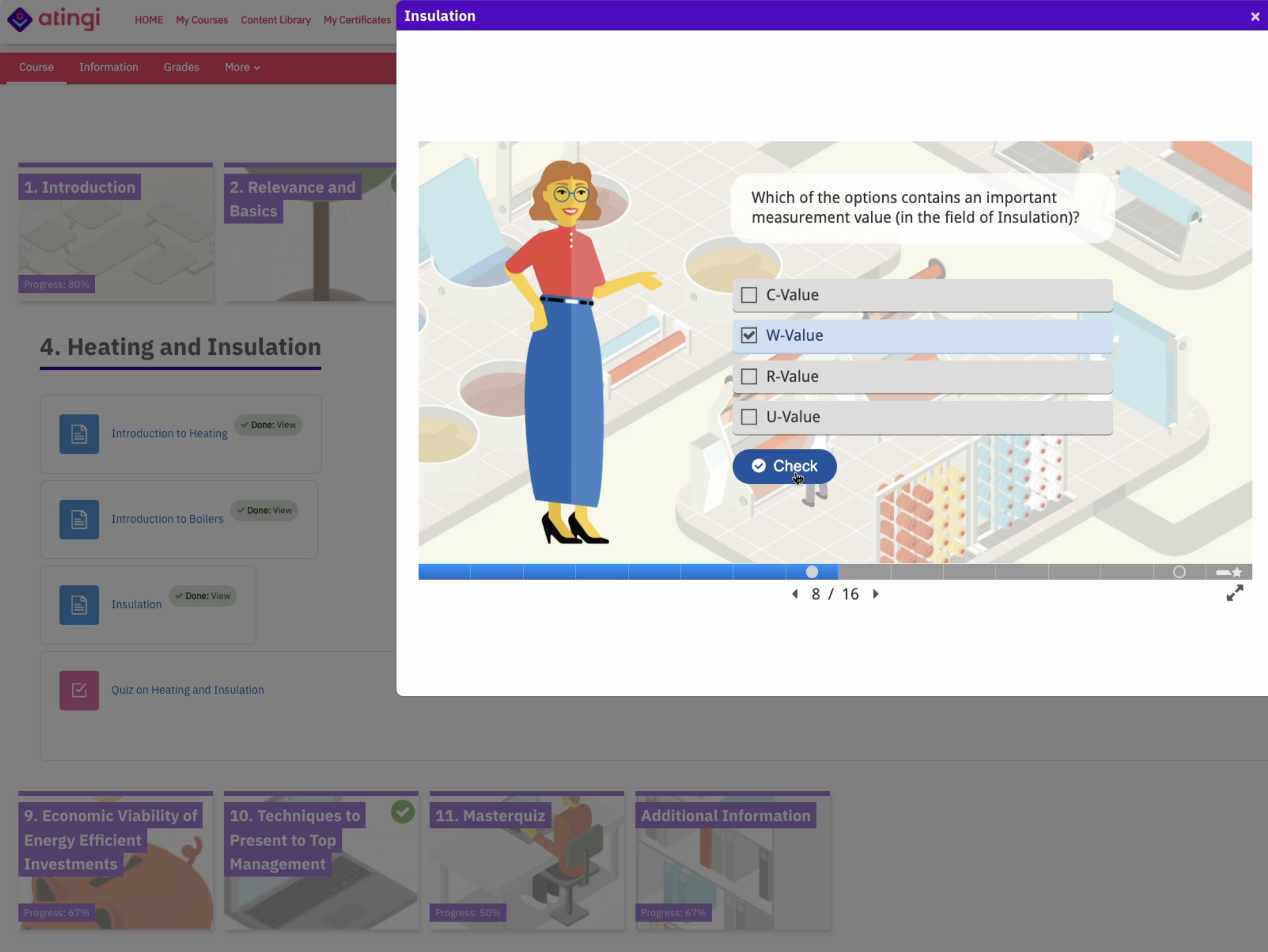The image size is (1268, 952).
Task: Check the U-Value answer option
Action: click(x=748, y=417)
